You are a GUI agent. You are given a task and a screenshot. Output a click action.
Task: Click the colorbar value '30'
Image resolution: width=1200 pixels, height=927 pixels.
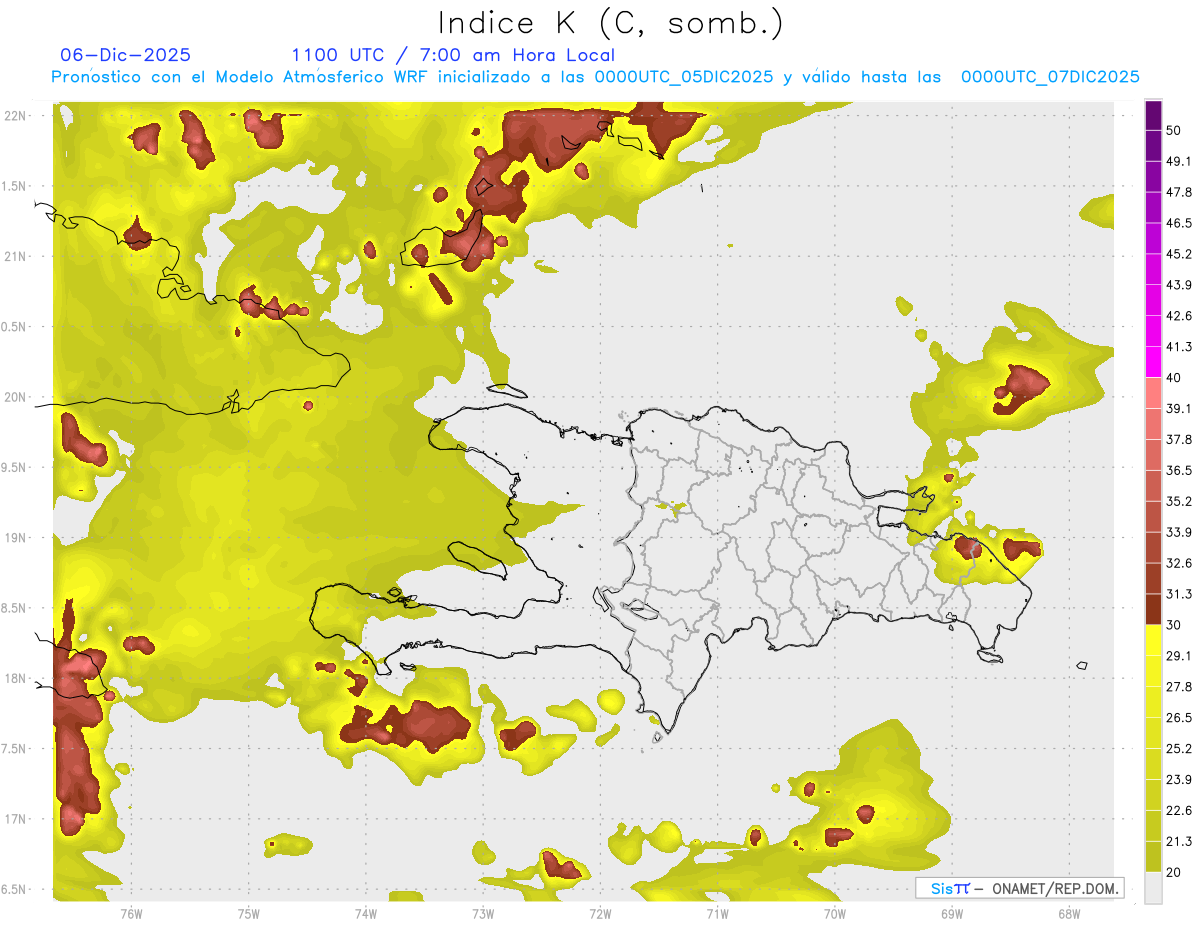[1174, 625]
